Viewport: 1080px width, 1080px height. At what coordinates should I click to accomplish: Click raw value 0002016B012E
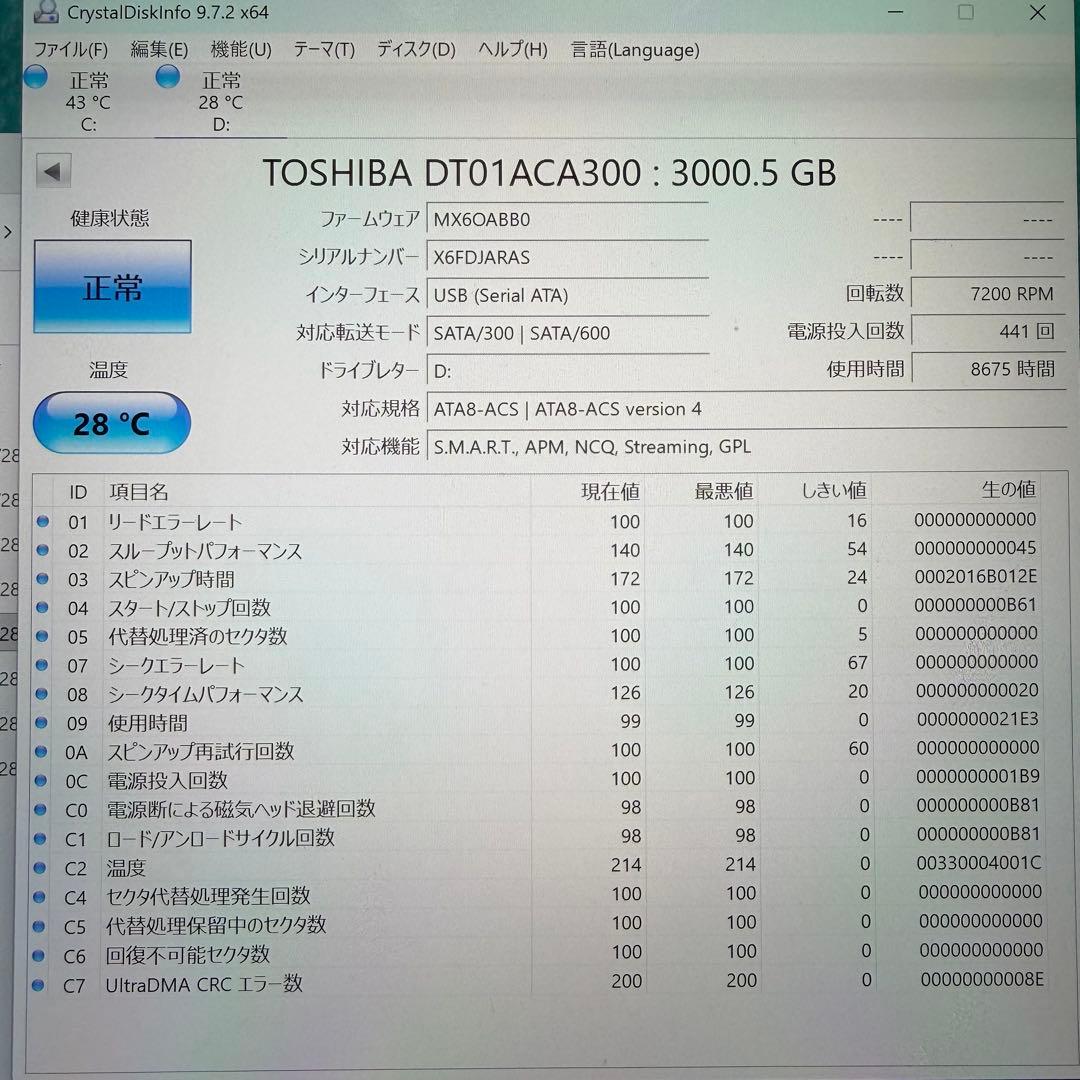click(x=975, y=577)
